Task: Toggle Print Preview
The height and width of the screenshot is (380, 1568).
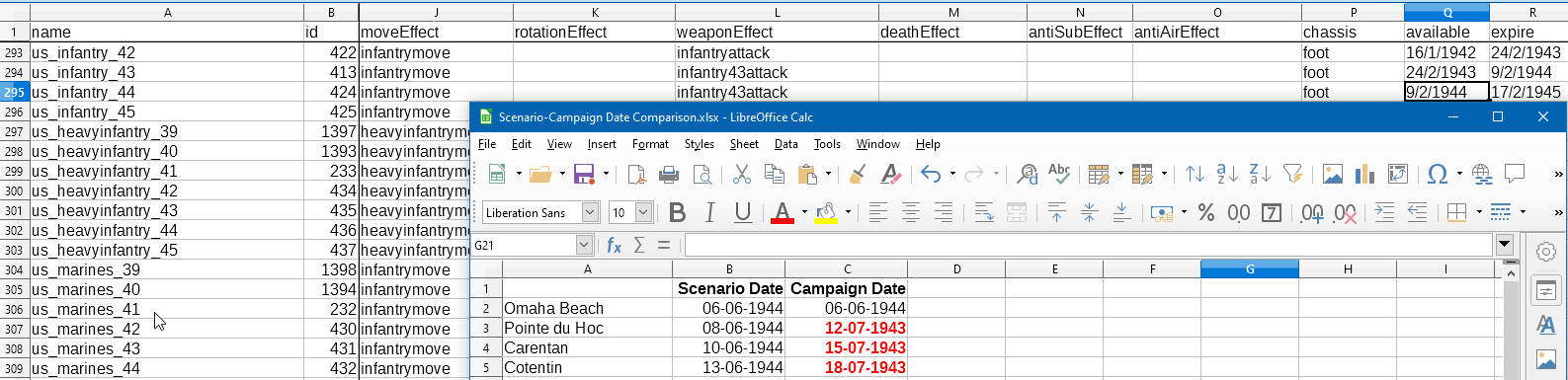Action: coord(702,175)
